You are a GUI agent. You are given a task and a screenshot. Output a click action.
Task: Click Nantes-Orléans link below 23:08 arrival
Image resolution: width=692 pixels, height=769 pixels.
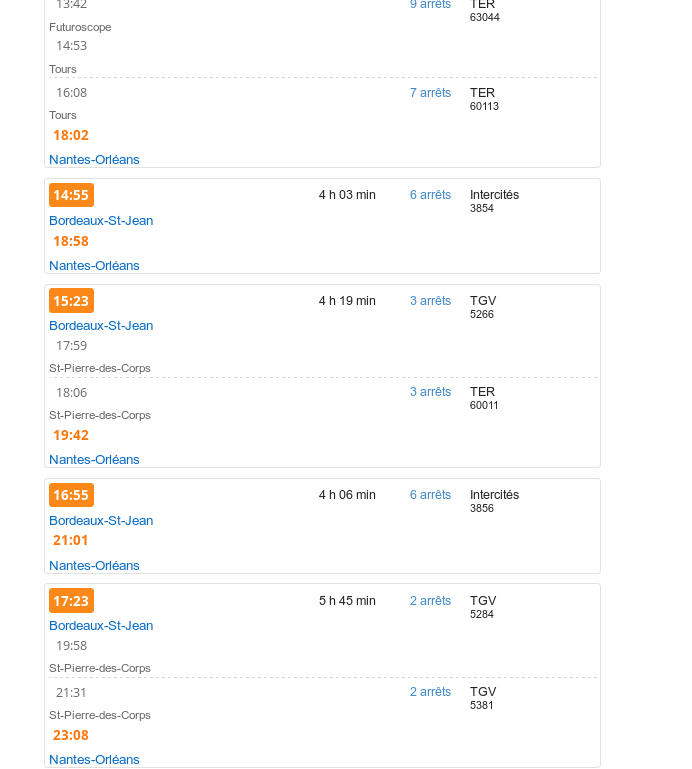94,759
